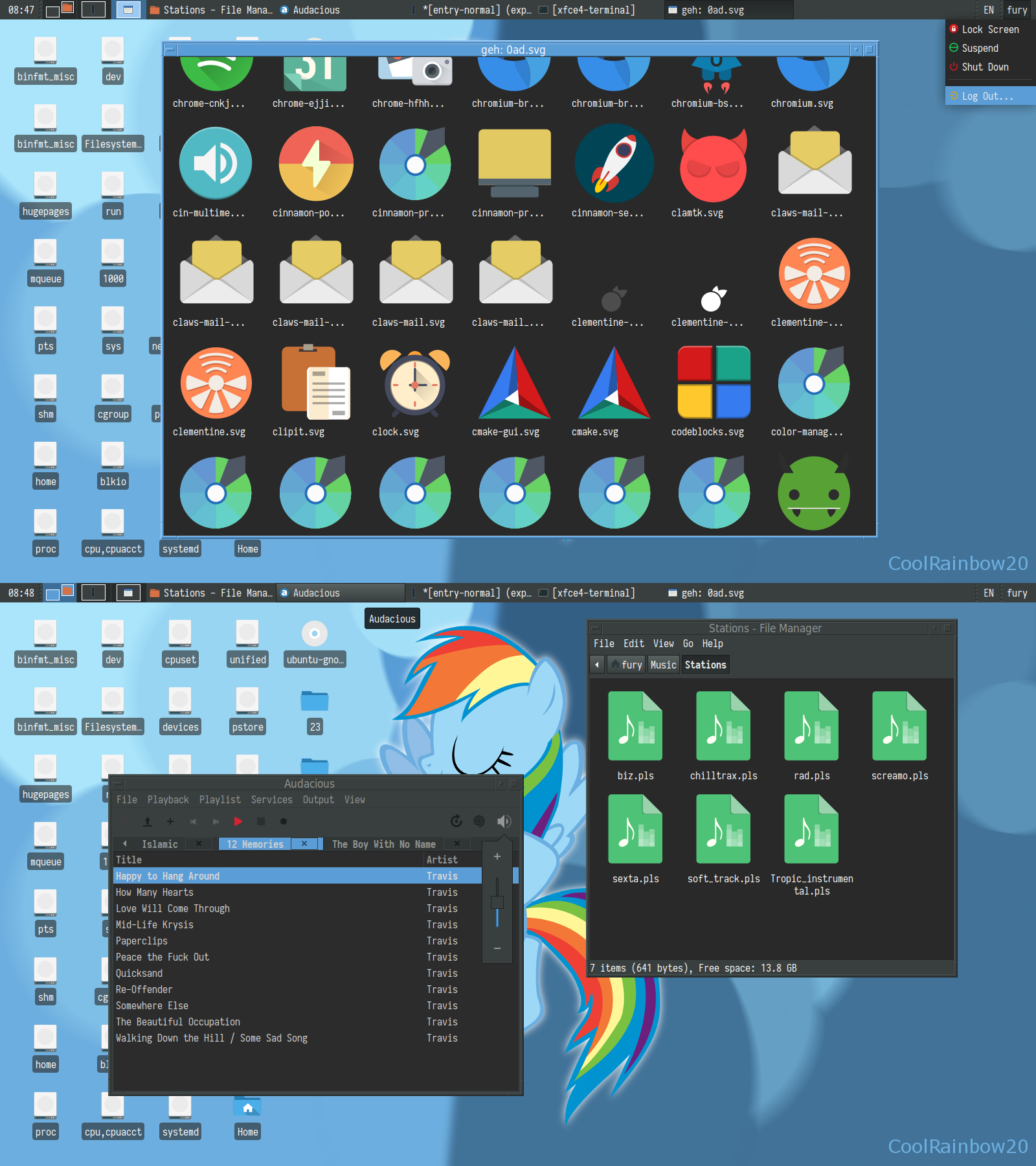Navigate to fury home in path bar
Screen dimensions: 1036x1166
[x=626, y=665]
